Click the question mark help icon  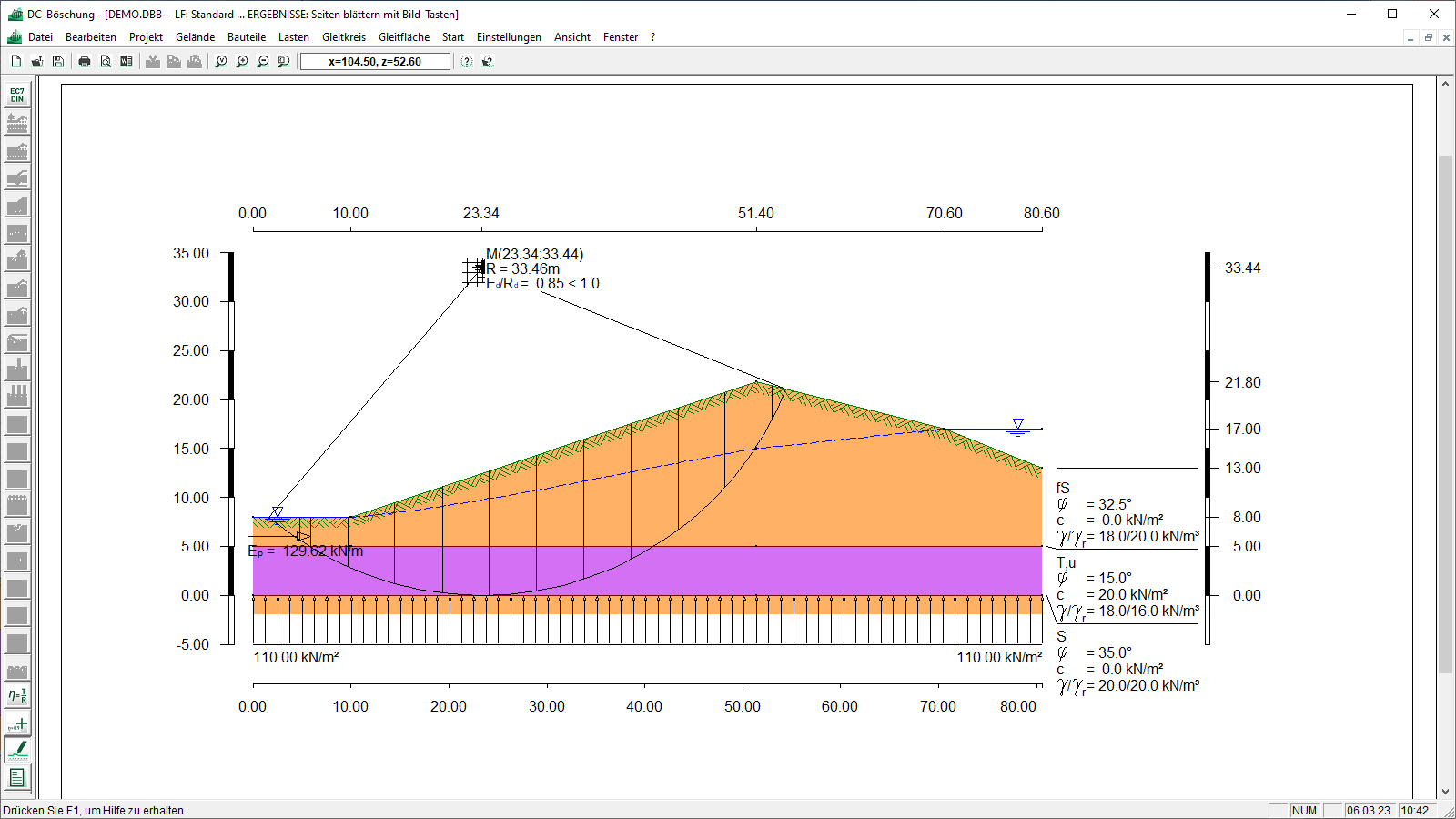pyautogui.click(x=467, y=62)
